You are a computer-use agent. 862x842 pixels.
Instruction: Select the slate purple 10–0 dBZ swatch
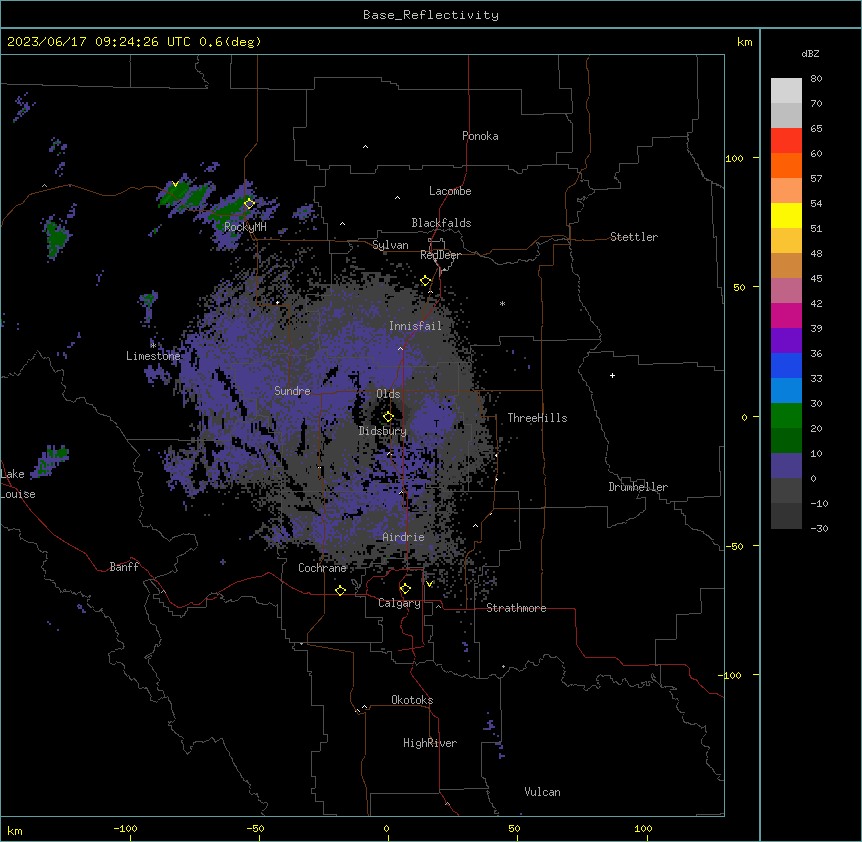point(786,466)
